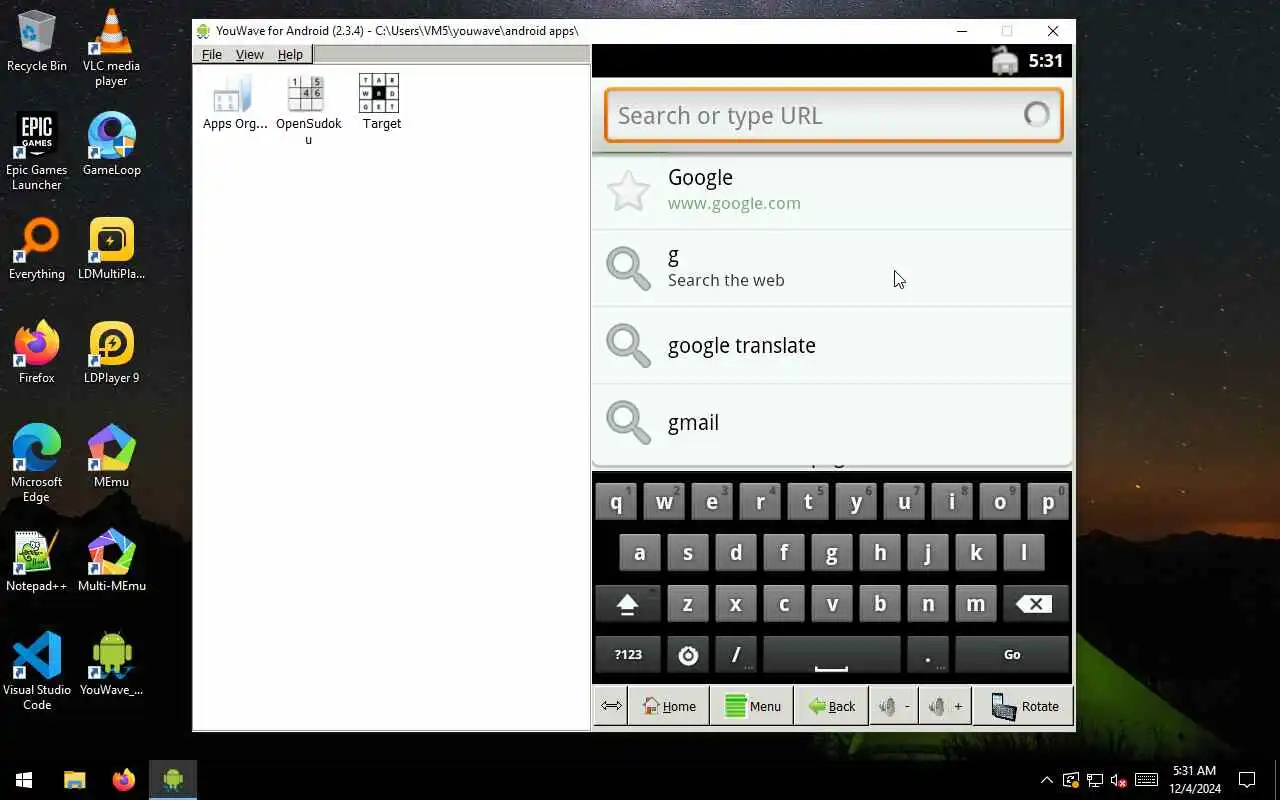Click the Menu button in YouWave toolbar

pos(752,706)
